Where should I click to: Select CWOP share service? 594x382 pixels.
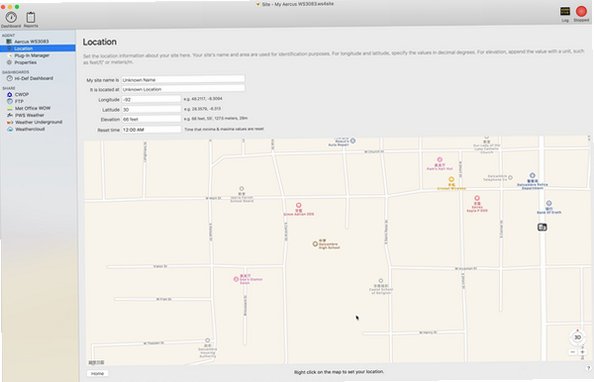point(22,94)
